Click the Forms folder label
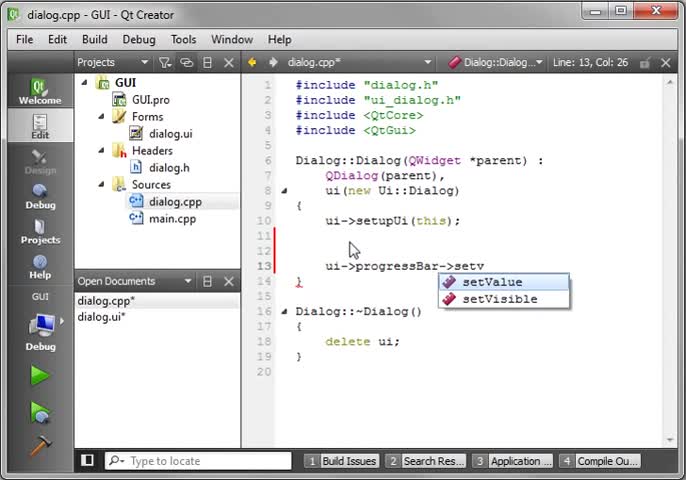Image resolution: width=686 pixels, height=480 pixels. tap(147, 116)
